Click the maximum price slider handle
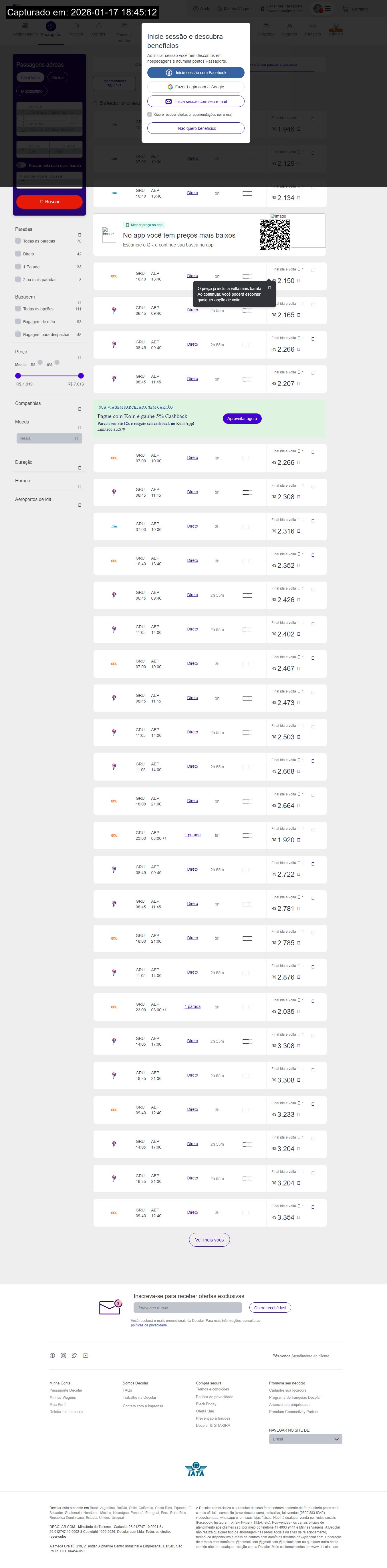387x1568 pixels. tap(81, 376)
